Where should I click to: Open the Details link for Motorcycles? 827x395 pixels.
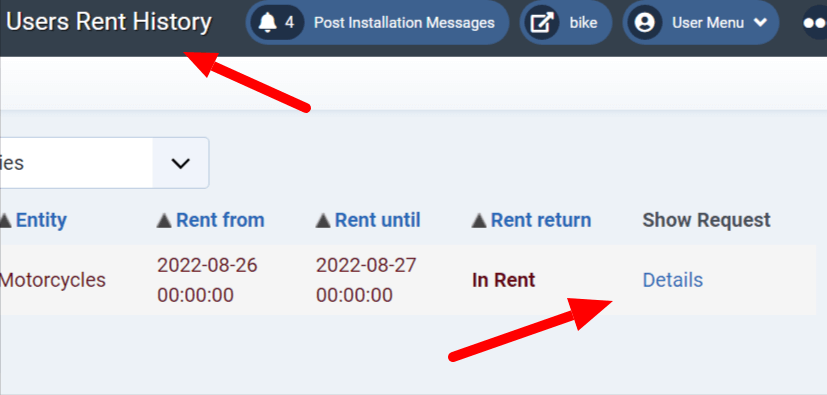pyautogui.click(x=672, y=280)
